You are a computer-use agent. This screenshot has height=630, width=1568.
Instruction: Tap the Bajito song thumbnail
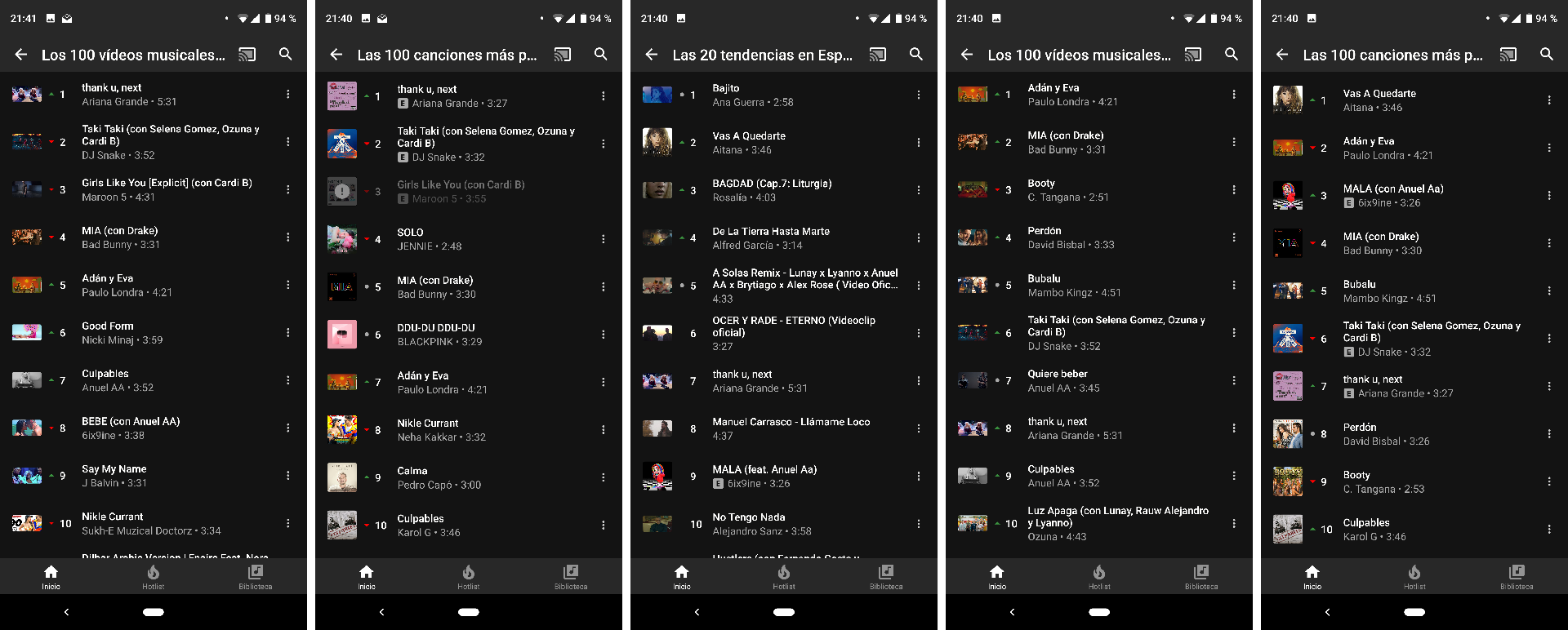(x=657, y=95)
